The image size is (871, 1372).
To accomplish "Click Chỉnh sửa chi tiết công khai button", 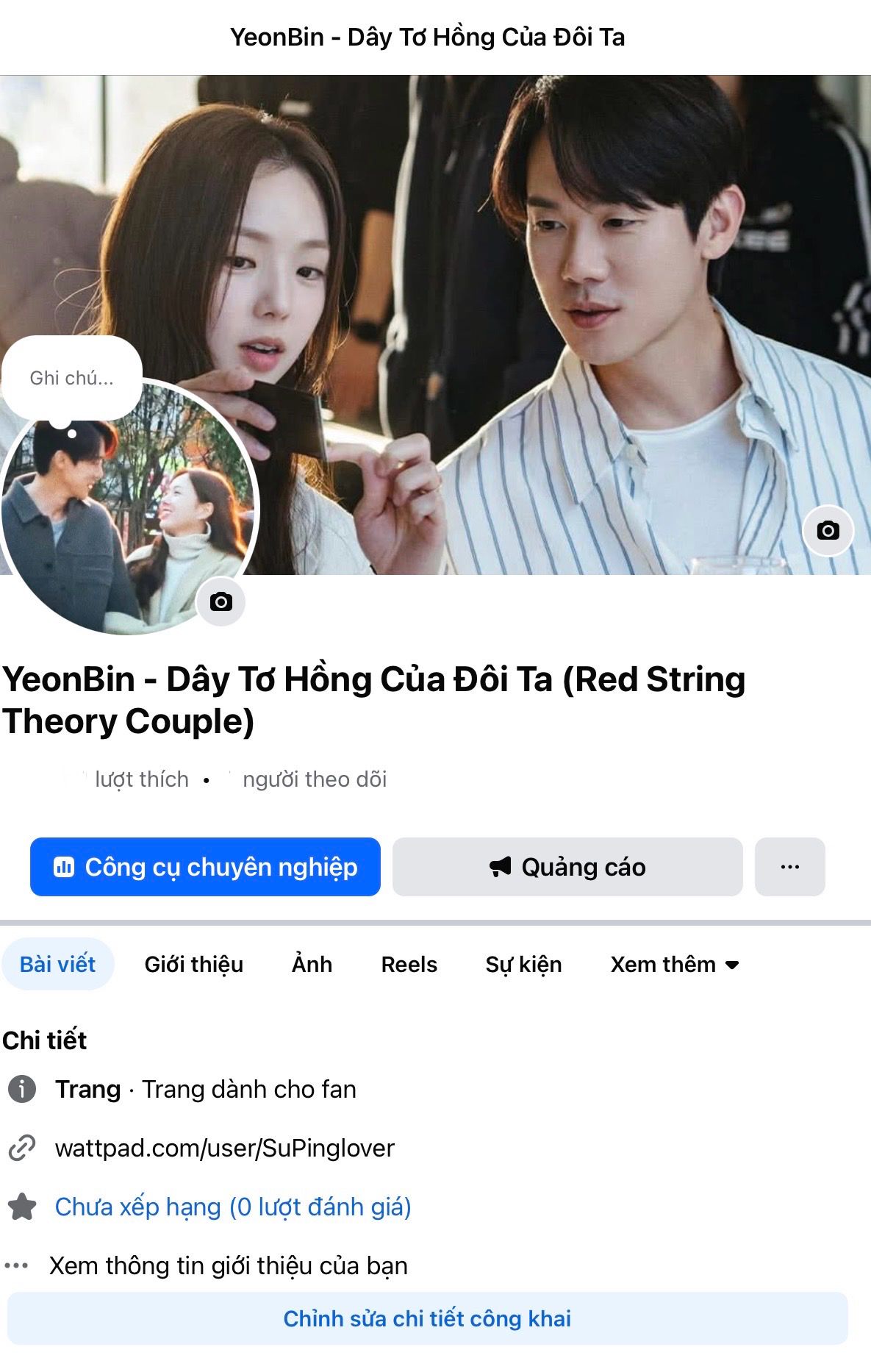I will [x=427, y=1318].
